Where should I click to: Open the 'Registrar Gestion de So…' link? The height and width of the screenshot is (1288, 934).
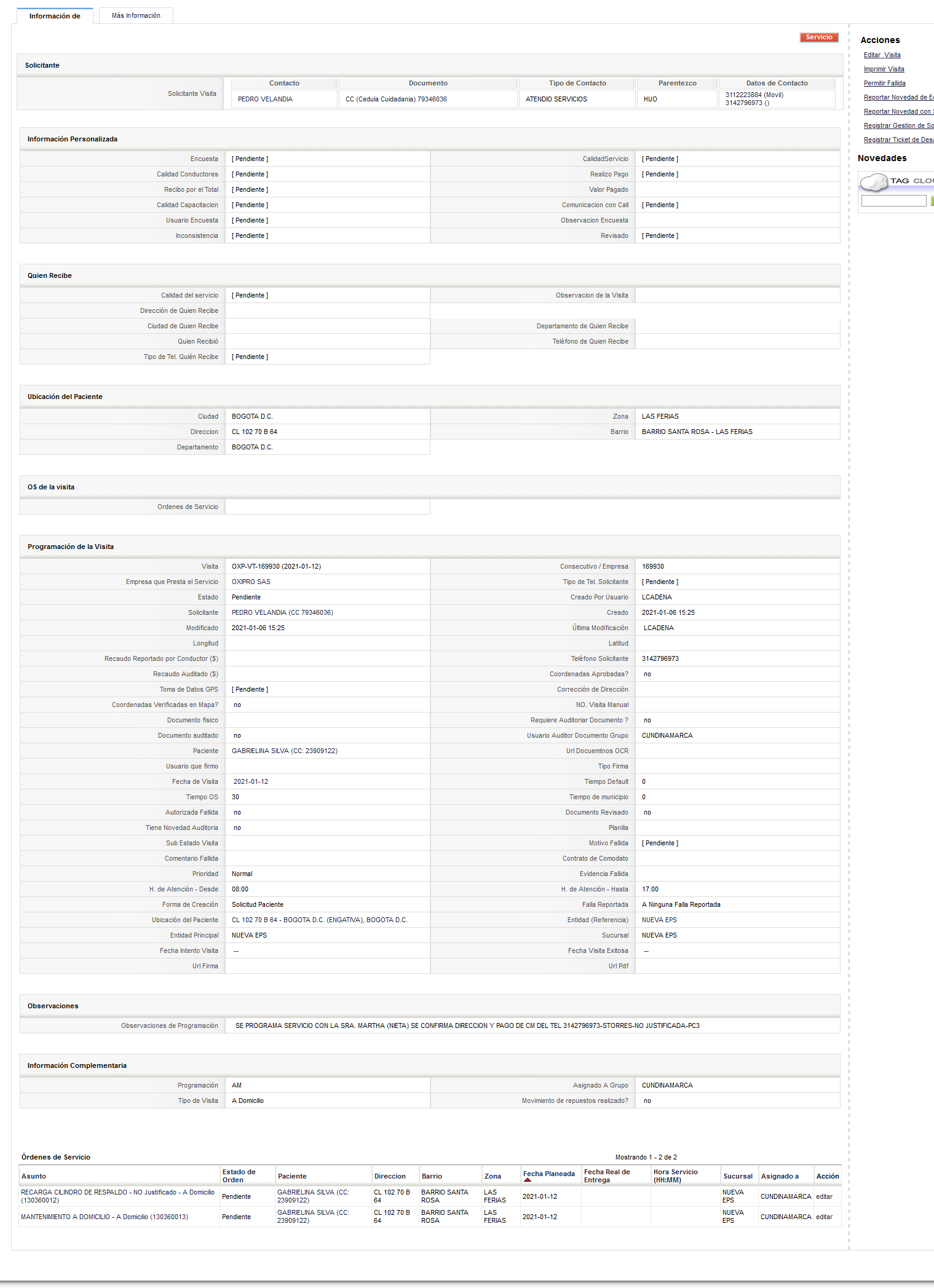point(898,126)
